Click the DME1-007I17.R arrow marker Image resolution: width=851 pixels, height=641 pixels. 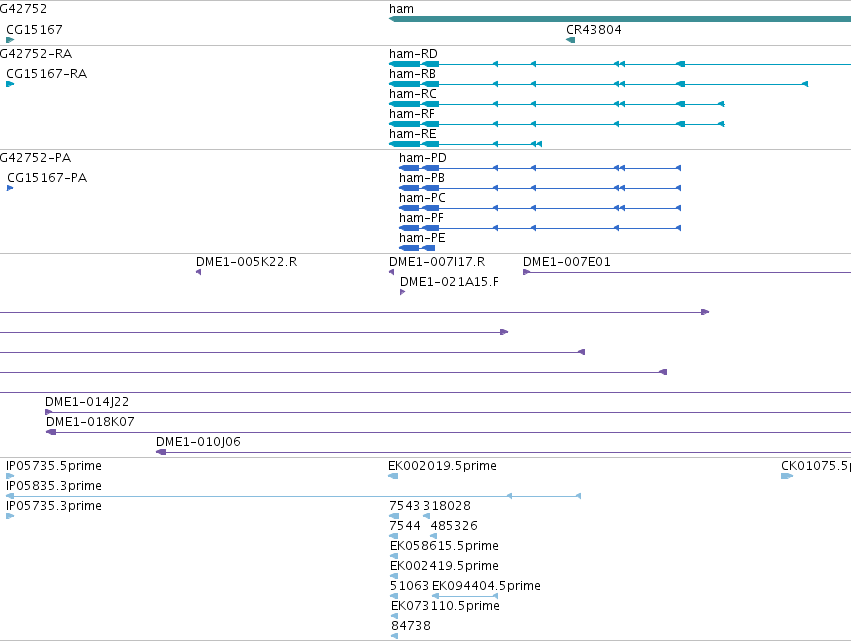click(x=392, y=272)
